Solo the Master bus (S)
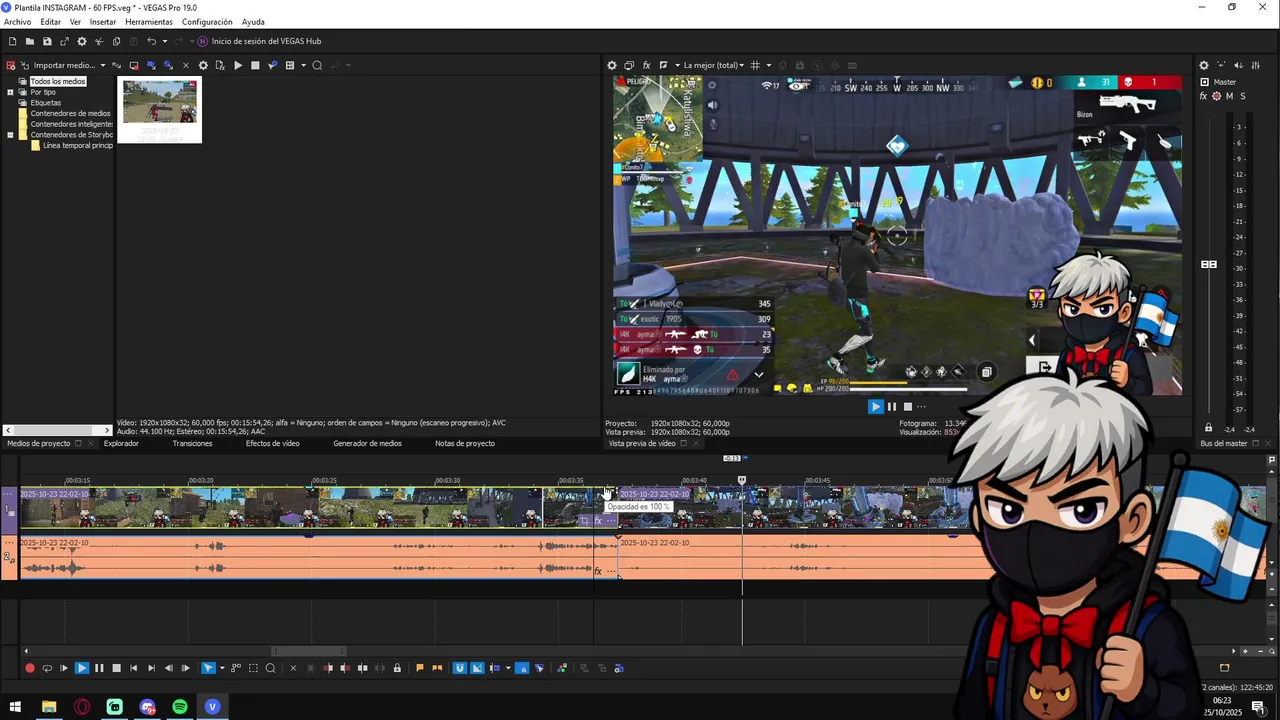This screenshot has height=720, width=1280. tap(1243, 96)
